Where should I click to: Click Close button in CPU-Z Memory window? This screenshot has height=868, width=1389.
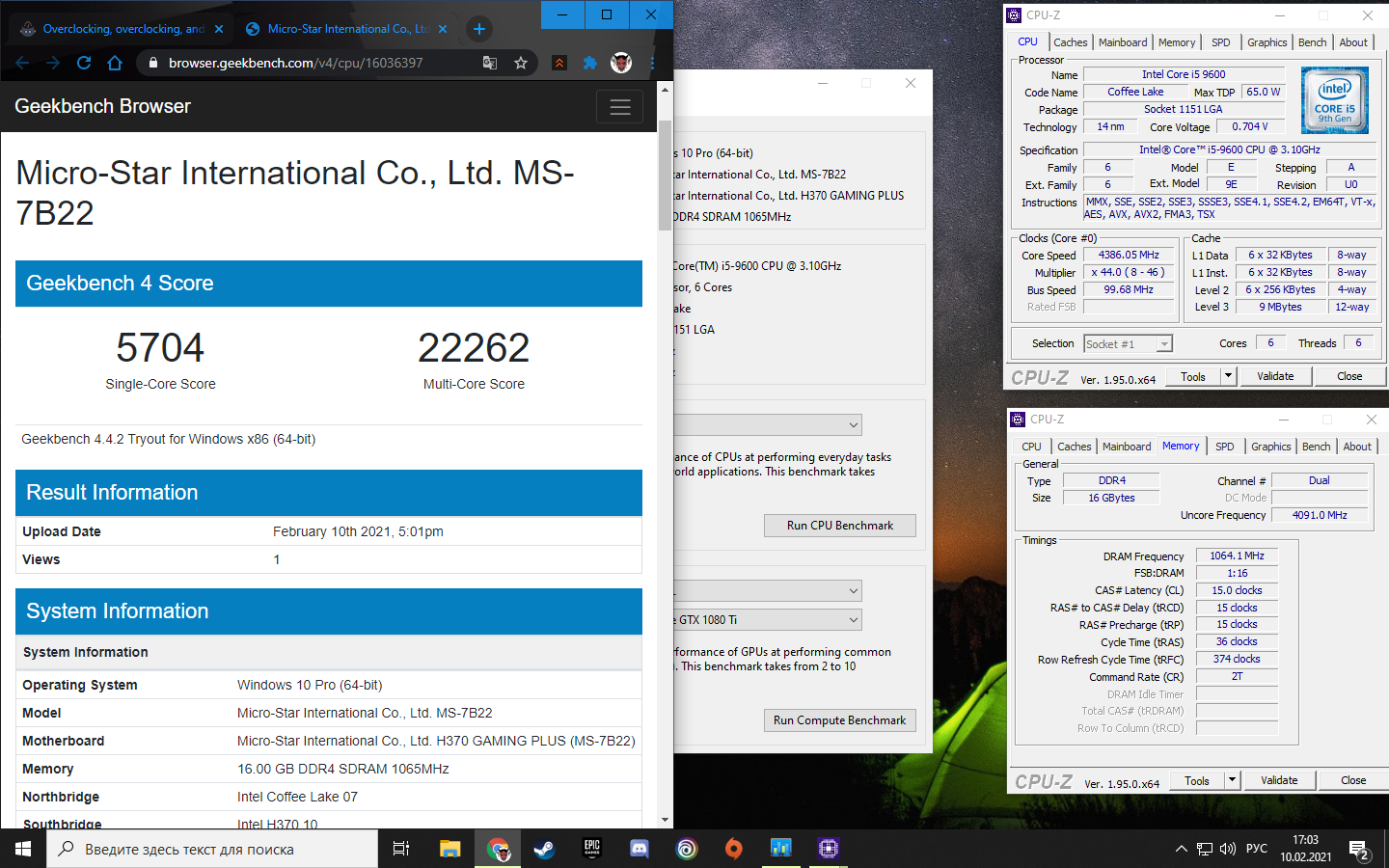pos(1353,780)
